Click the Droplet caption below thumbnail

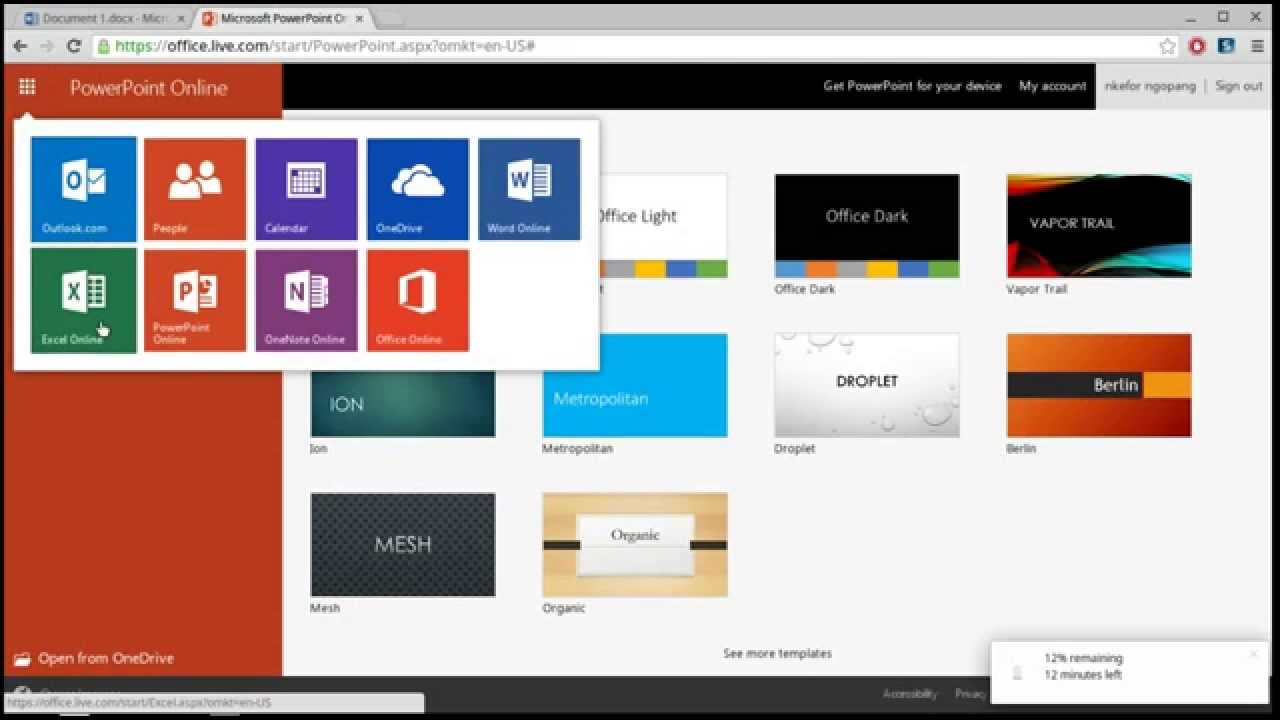(794, 448)
